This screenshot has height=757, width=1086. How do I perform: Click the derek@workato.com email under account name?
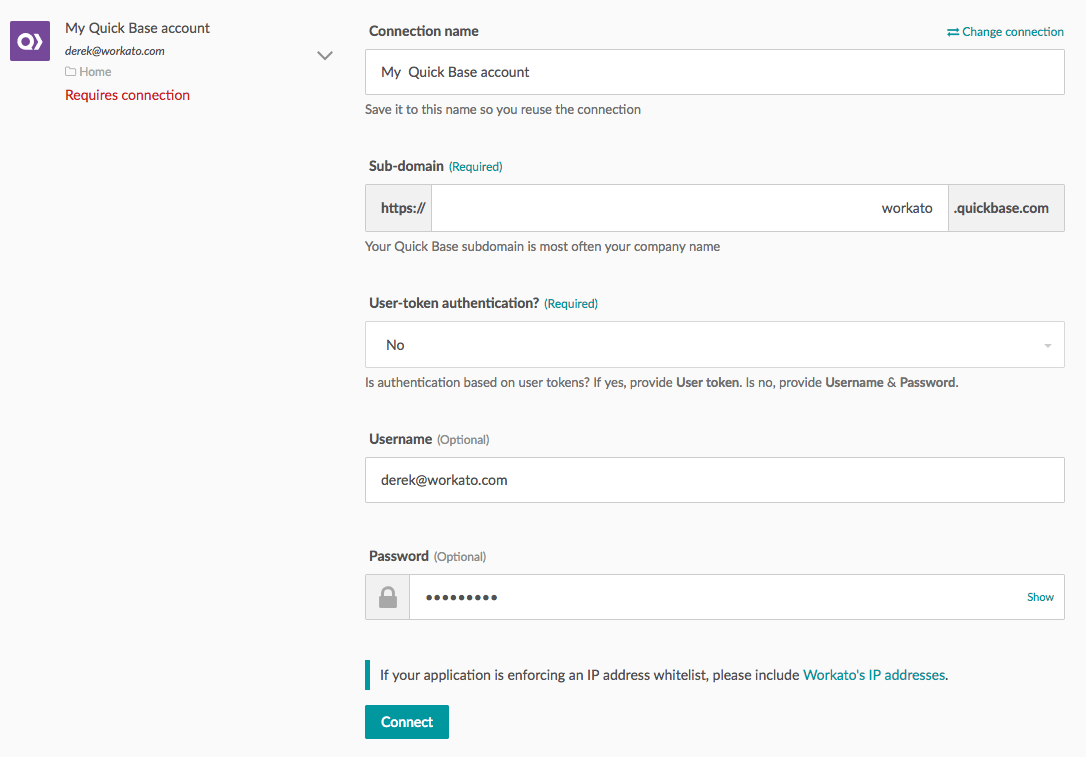(x=114, y=51)
